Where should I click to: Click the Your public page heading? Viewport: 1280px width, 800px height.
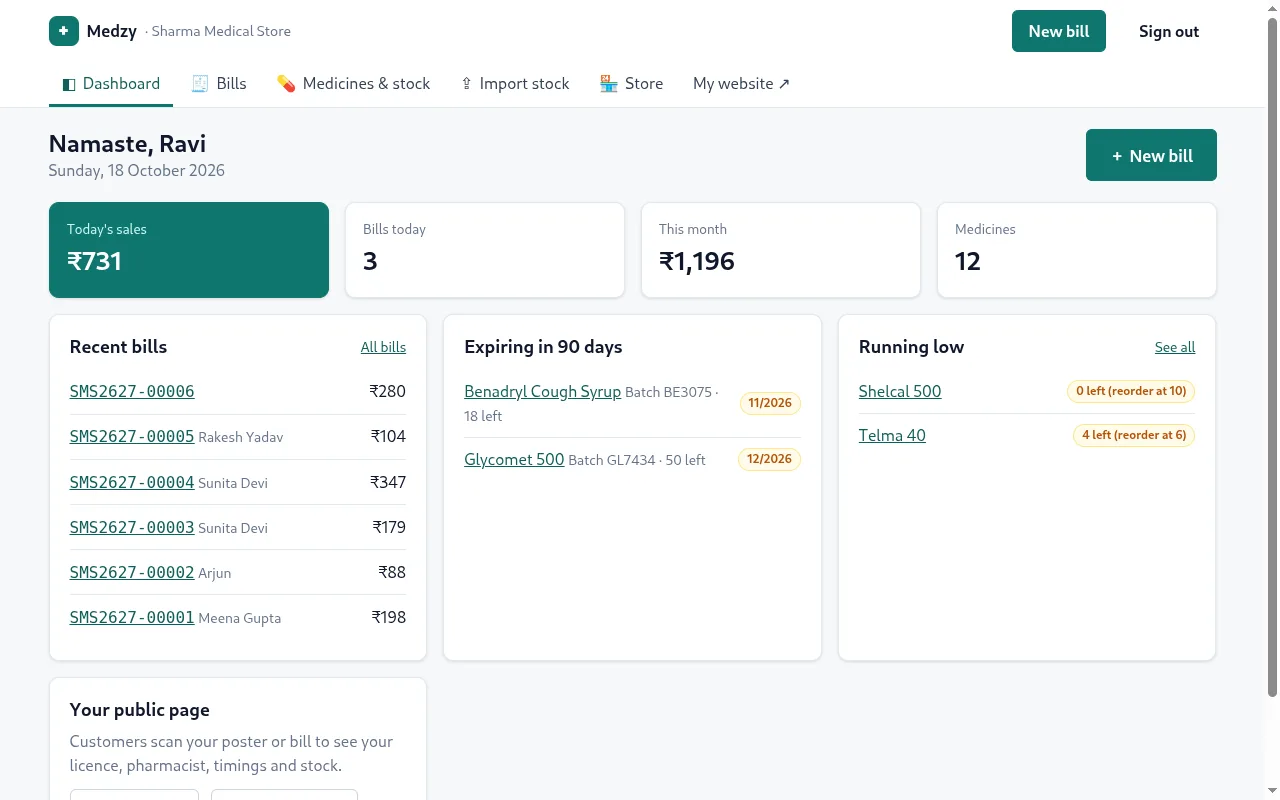point(140,709)
